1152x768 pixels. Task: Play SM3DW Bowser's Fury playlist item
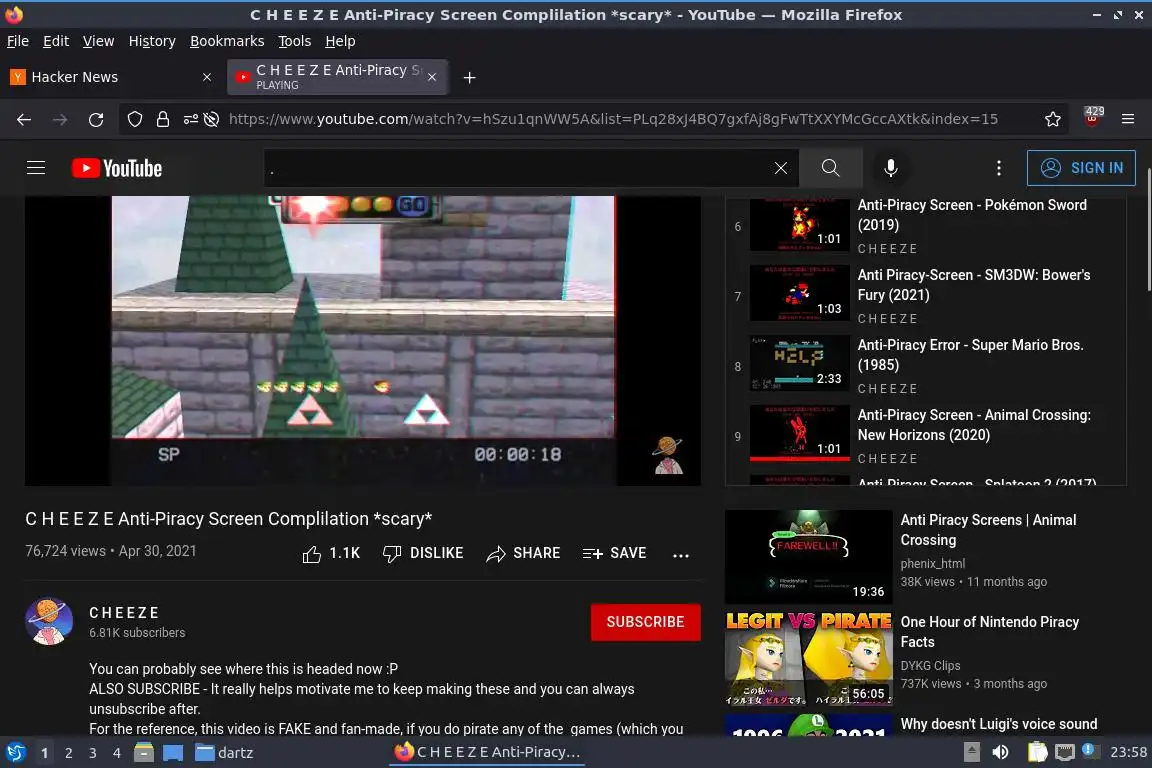click(926, 296)
